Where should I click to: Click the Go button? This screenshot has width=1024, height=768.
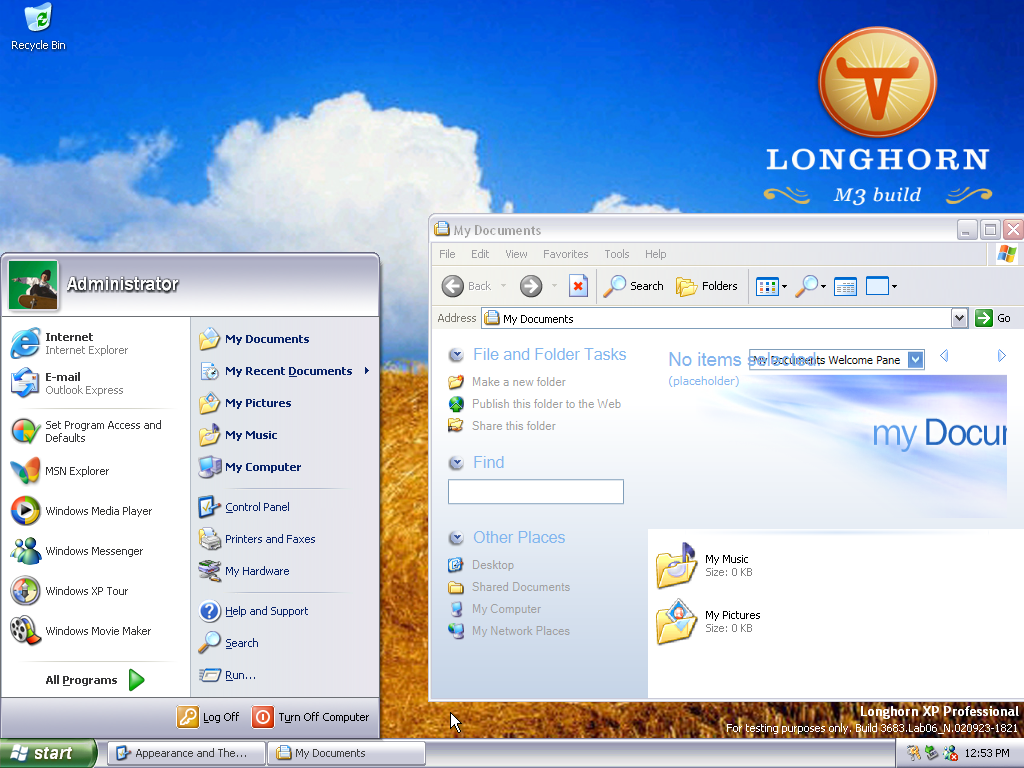[993, 318]
